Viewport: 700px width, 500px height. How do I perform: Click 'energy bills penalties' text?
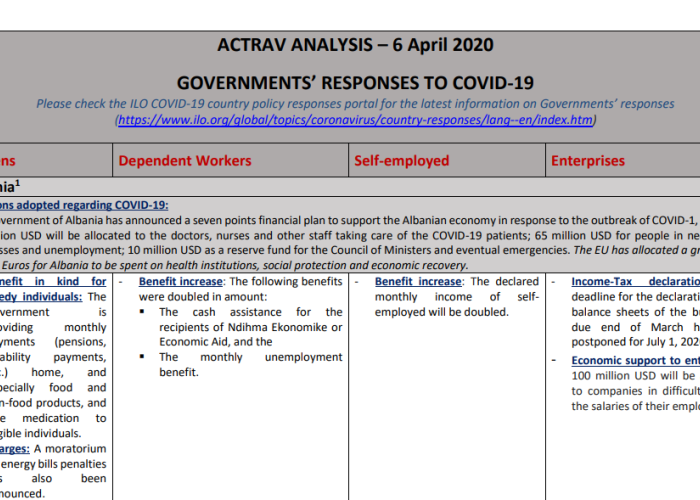(54, 464)
